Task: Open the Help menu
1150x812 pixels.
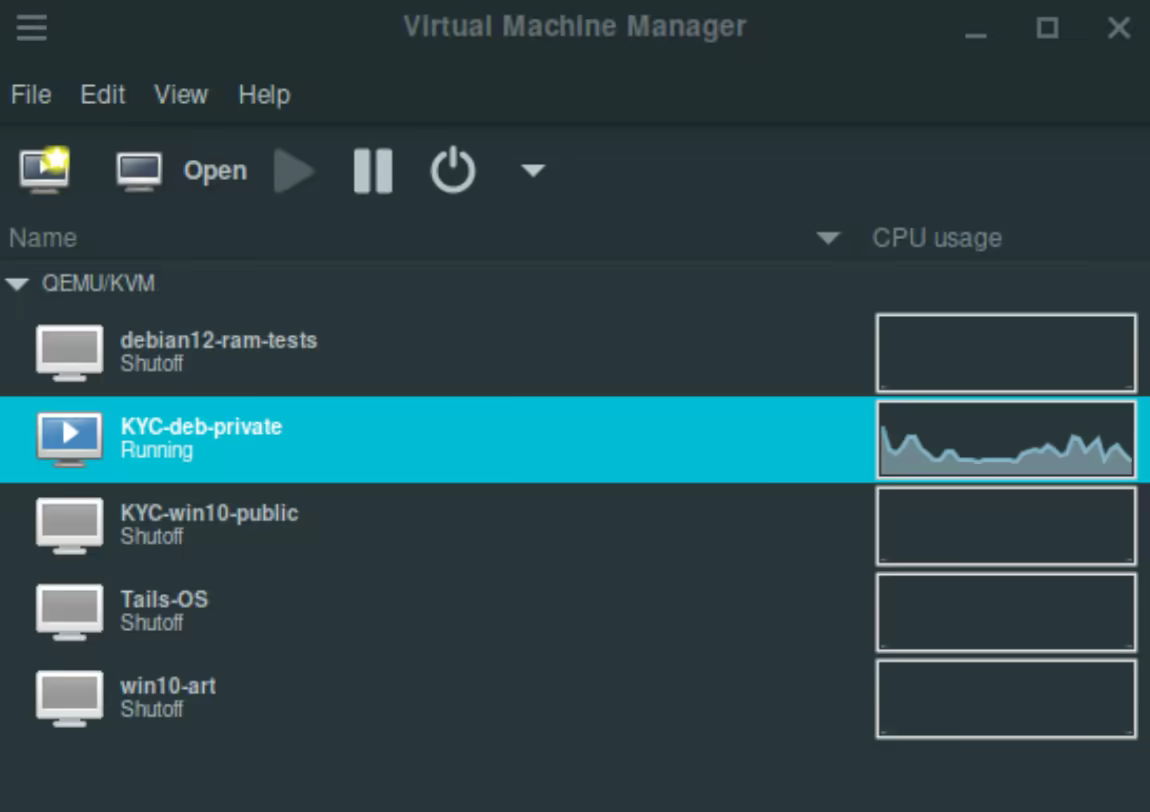Action: pos(264,95)
